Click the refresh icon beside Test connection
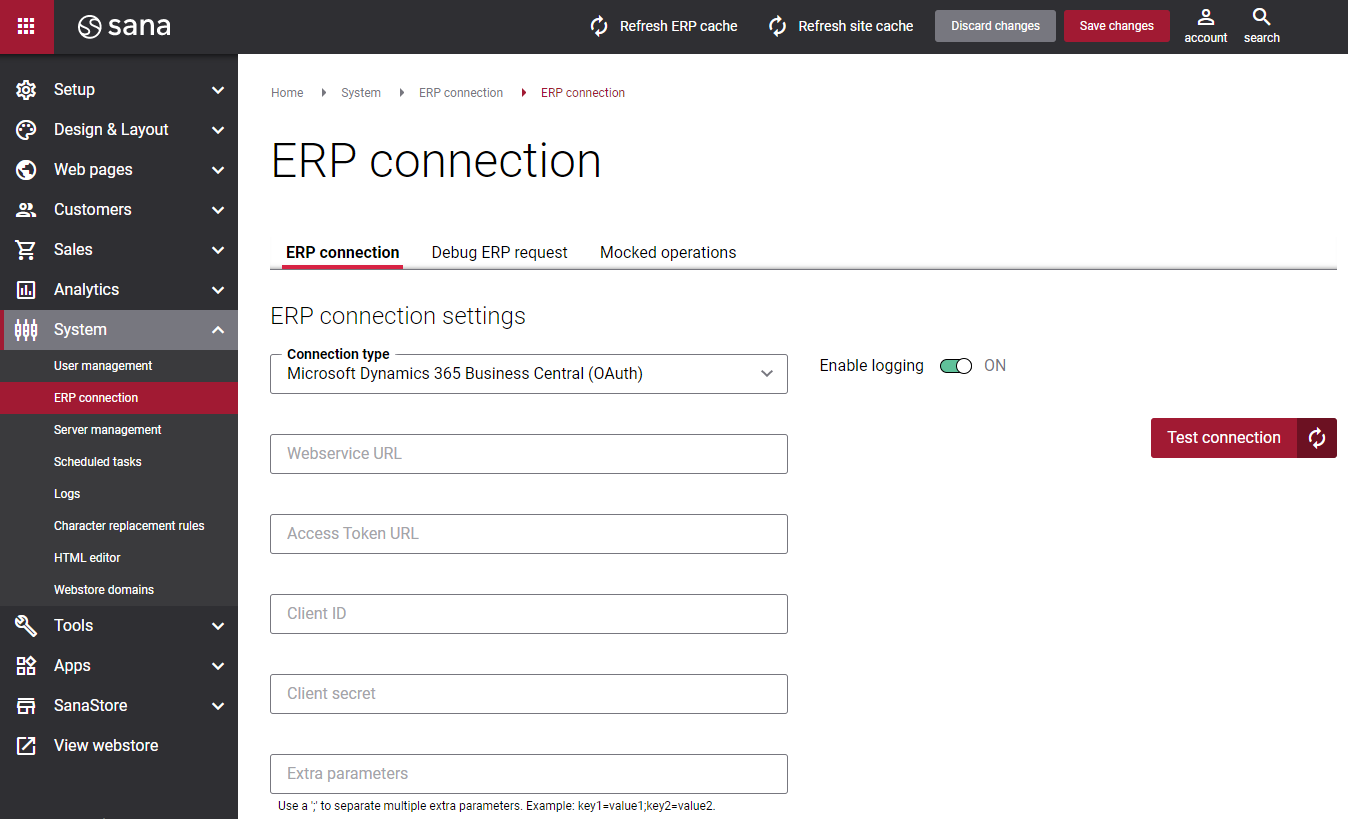1348x819 pixels. tap(1317, 438)
